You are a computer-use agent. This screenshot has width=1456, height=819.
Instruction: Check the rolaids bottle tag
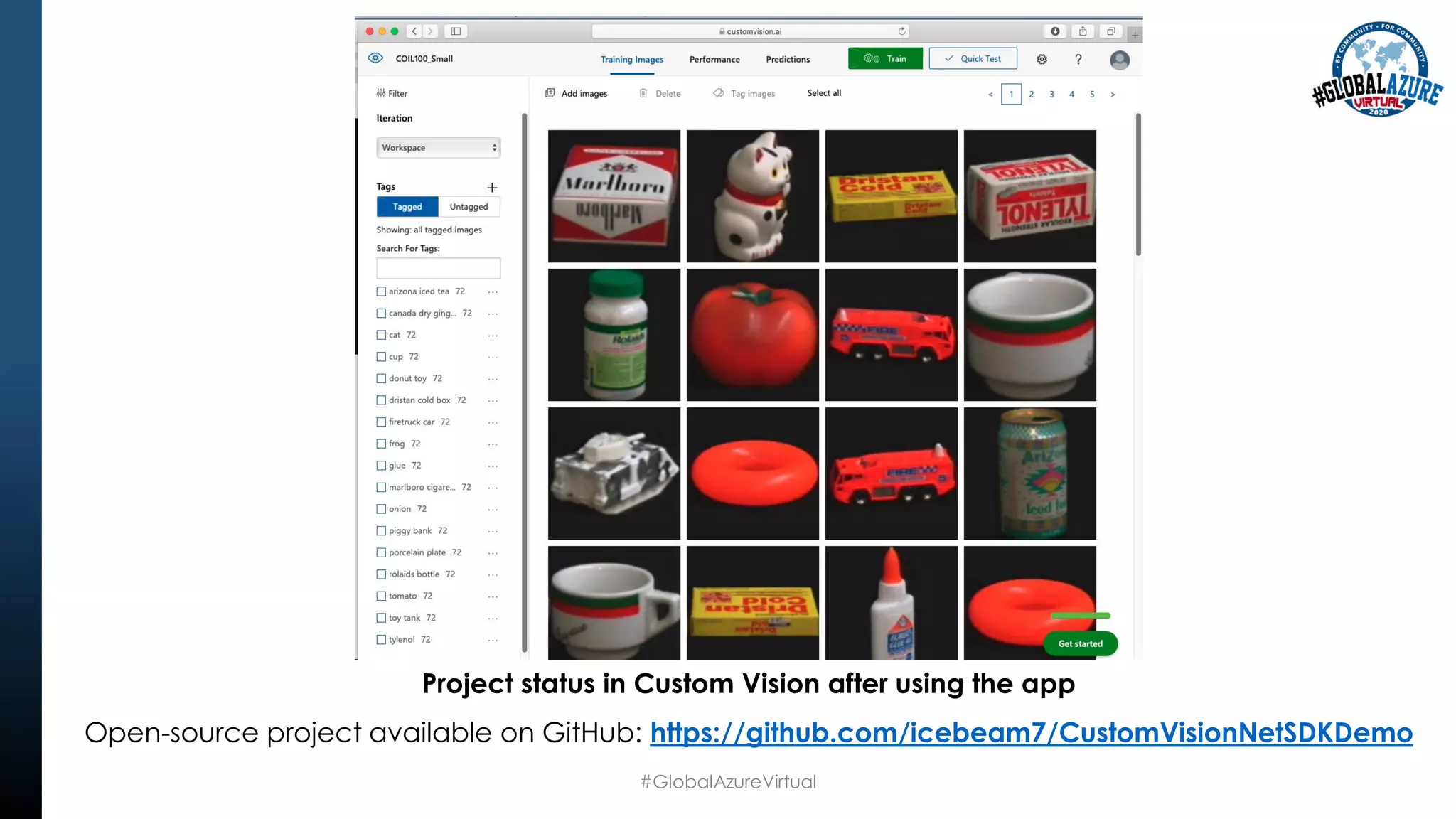(x=381, y=574)
